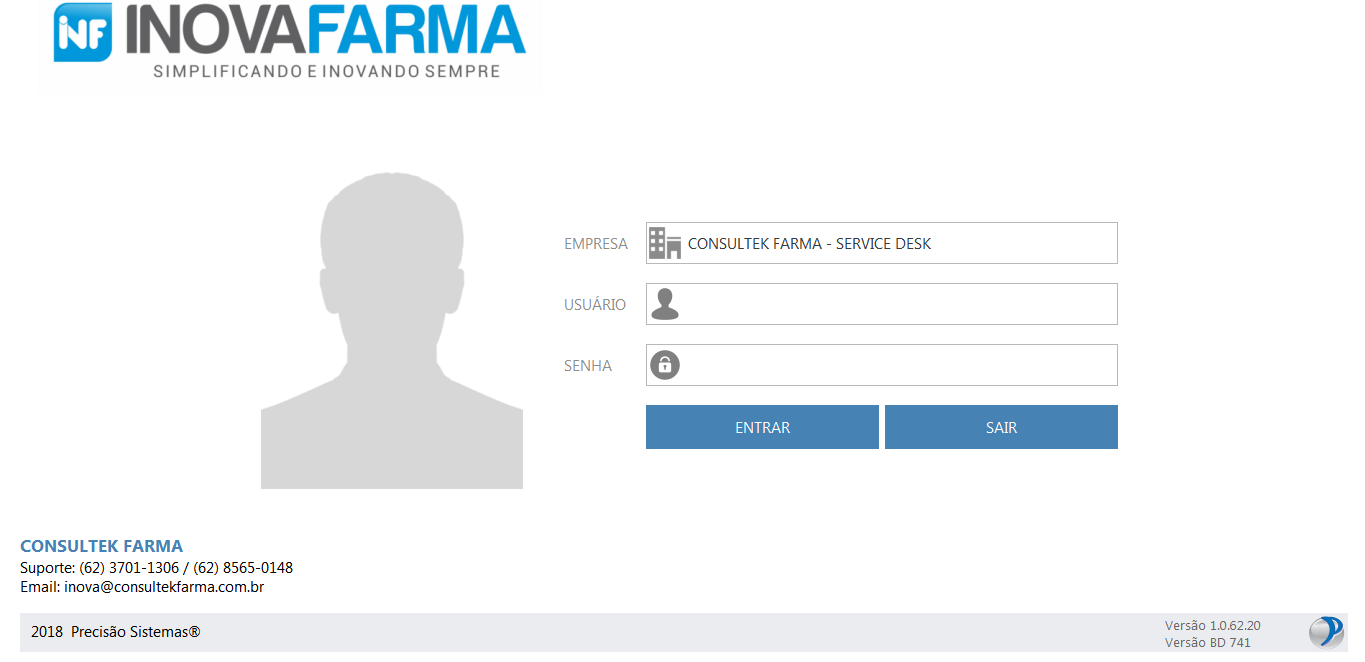Click the SAIR button
The image size is (1365, 662).
[x=1001, y=427]
